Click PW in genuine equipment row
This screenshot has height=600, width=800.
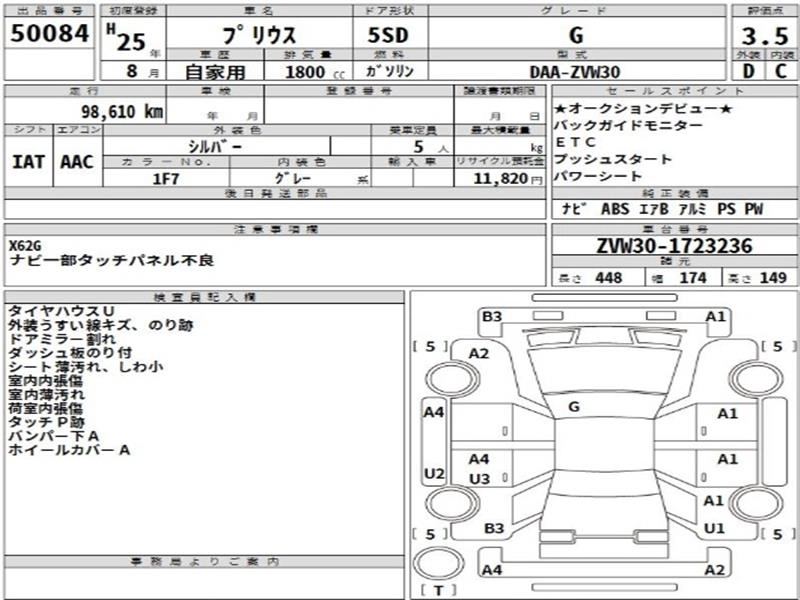click(754, 209)
